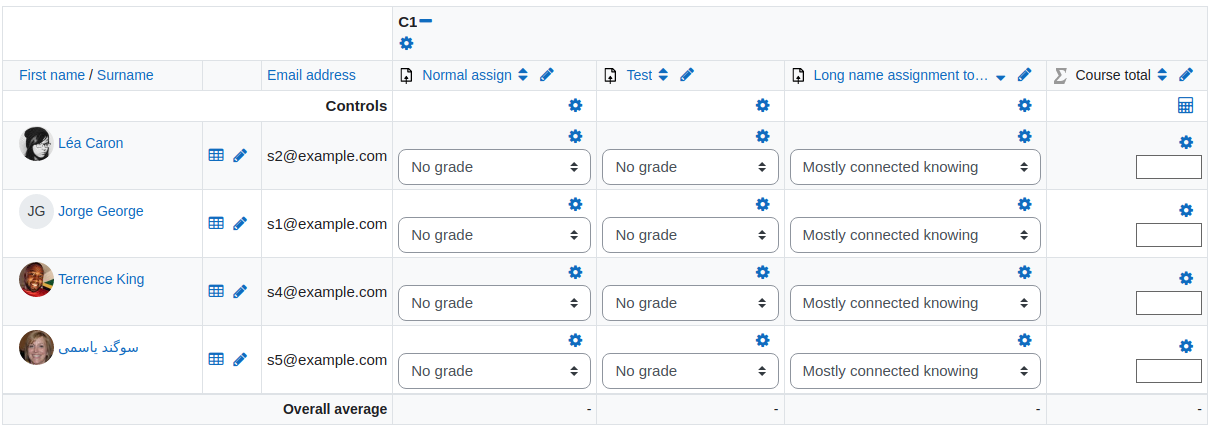Image resolution: width=1219 pixels, height=431 pixels.
Task: Sort the Test column grades
Action: [x=663, y=75]
